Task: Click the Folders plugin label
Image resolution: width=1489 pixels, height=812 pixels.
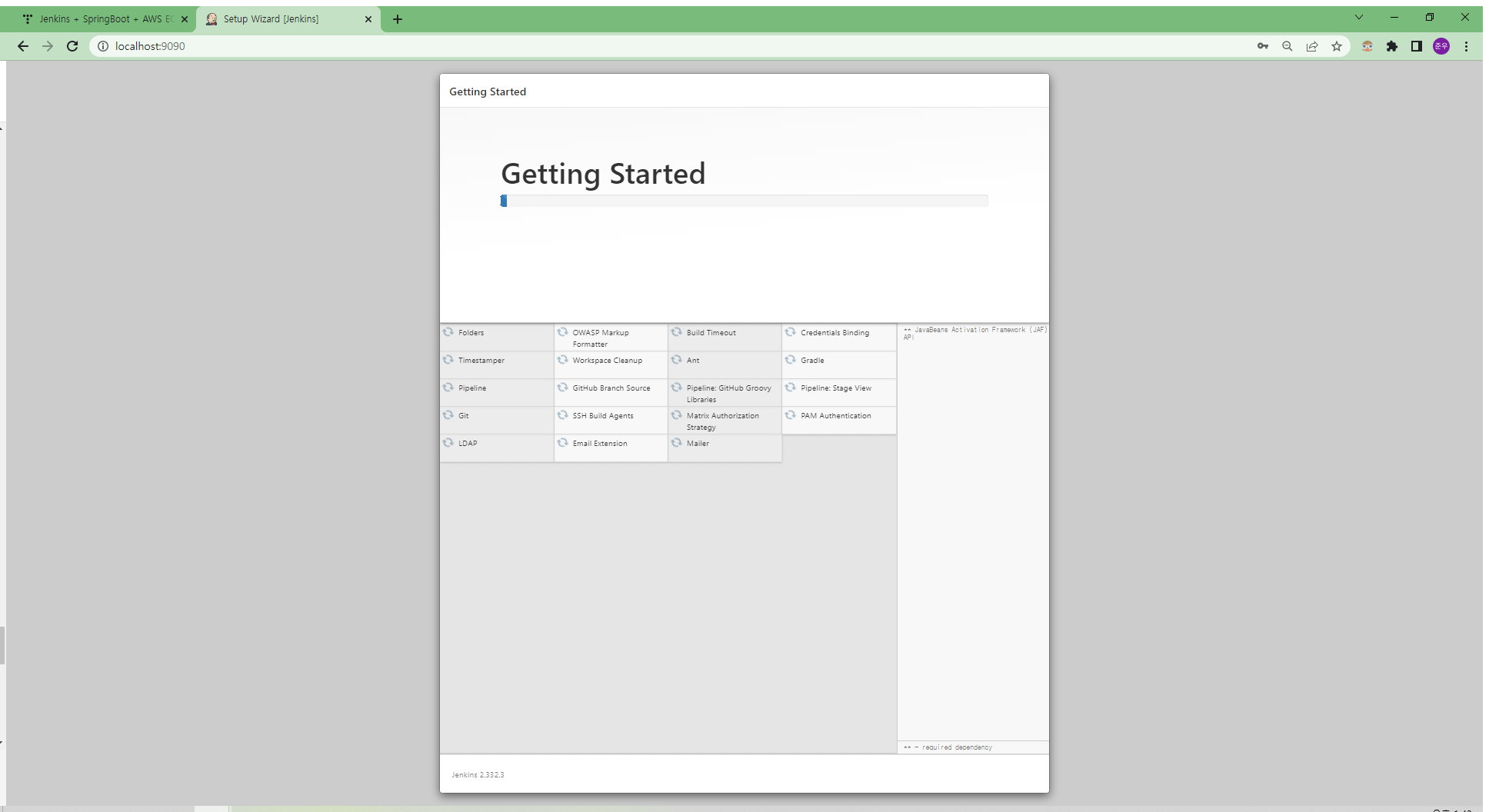Action: point(471,333)
